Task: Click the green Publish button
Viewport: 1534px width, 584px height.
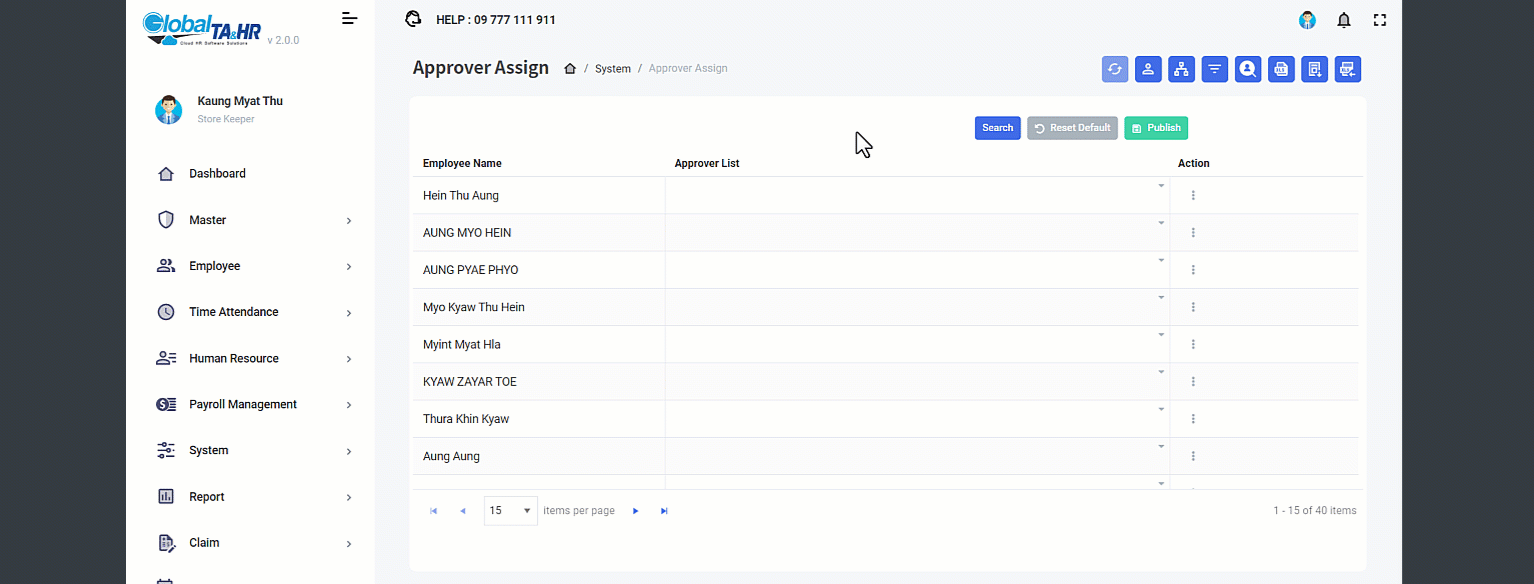Action: pos(1155,128)
